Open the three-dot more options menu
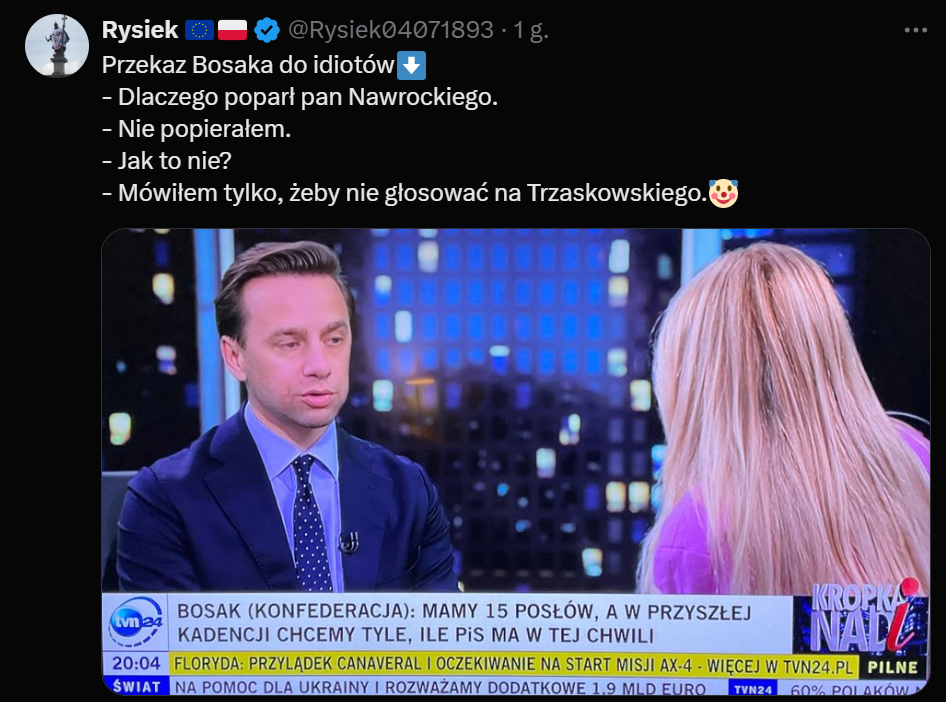The height and width of the screenshot is (702, 946). coord(915,30)
